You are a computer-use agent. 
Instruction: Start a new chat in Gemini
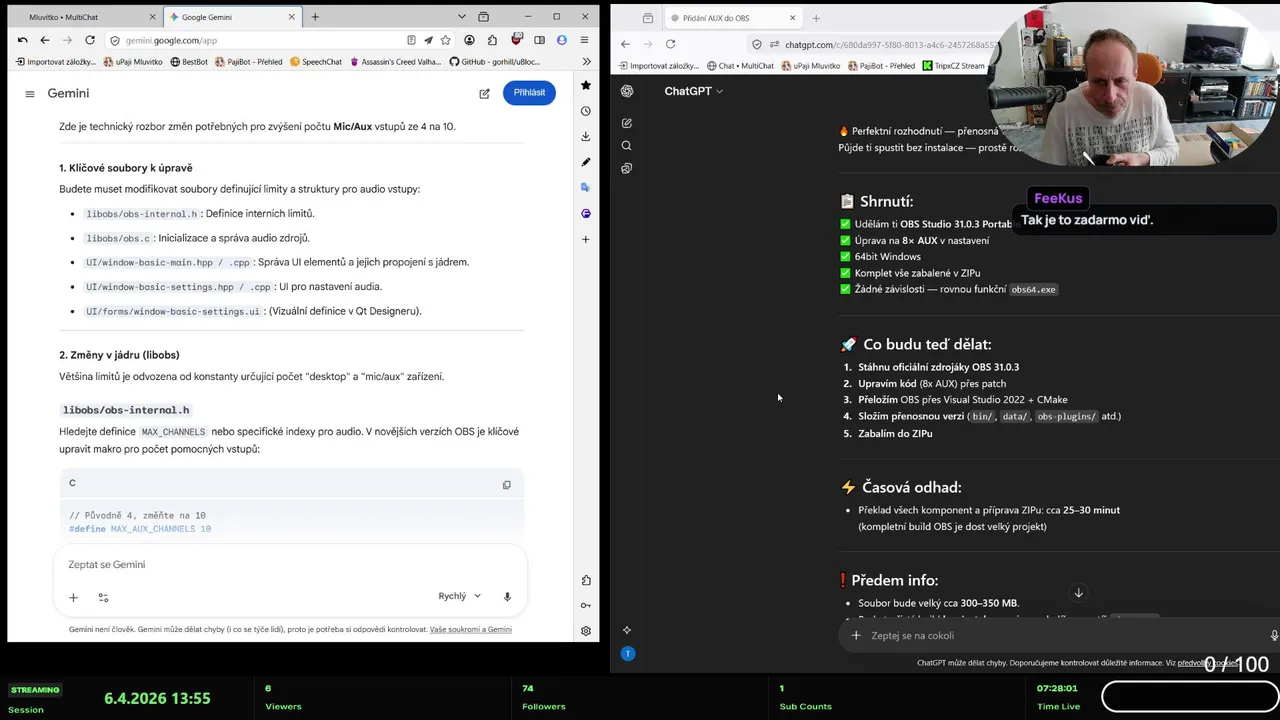pyautogui.click(x=484, y=93)
